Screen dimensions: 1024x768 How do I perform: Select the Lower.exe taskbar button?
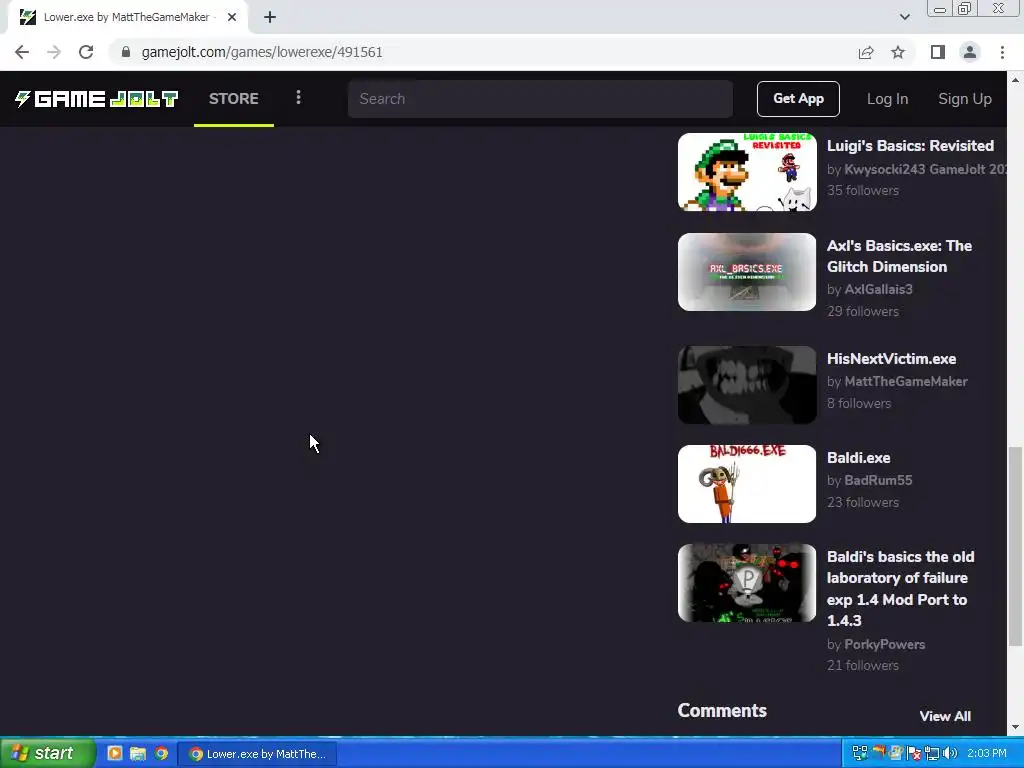[257, 754]
